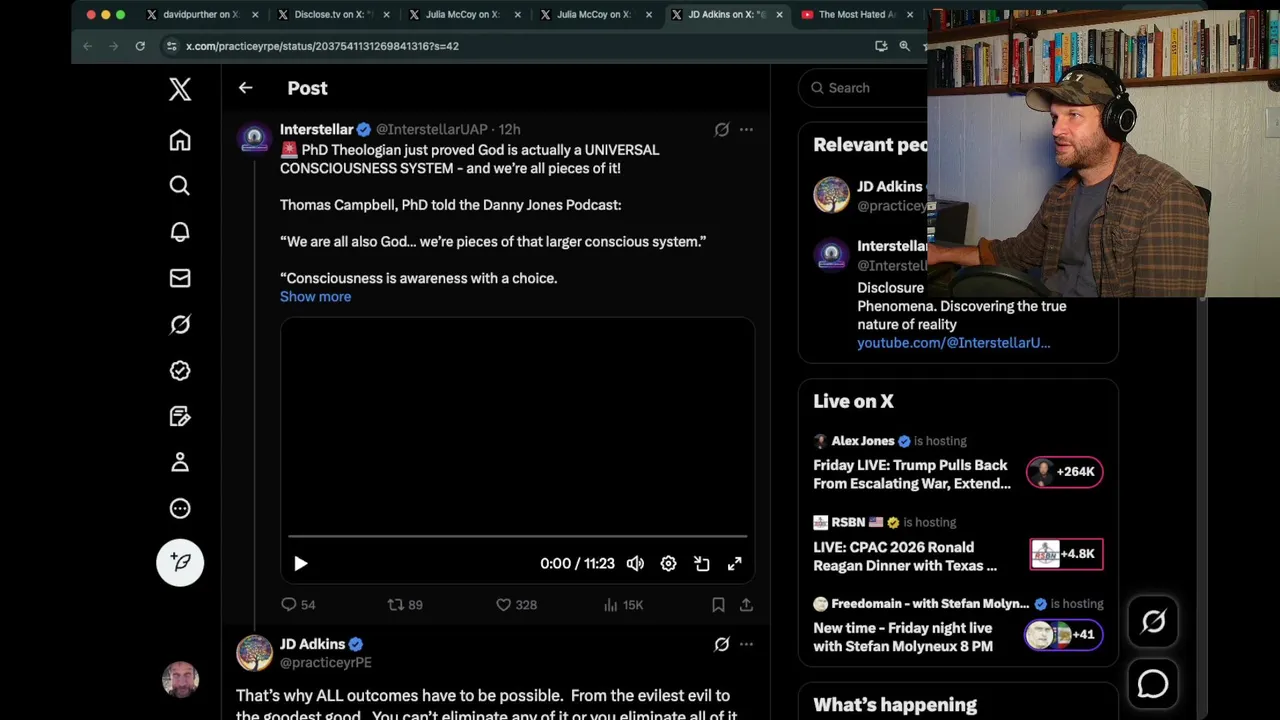The width and height of the screenshot is (1280, 720).
Task: Go to Home in the sidebar
Action: coord(180,140)
